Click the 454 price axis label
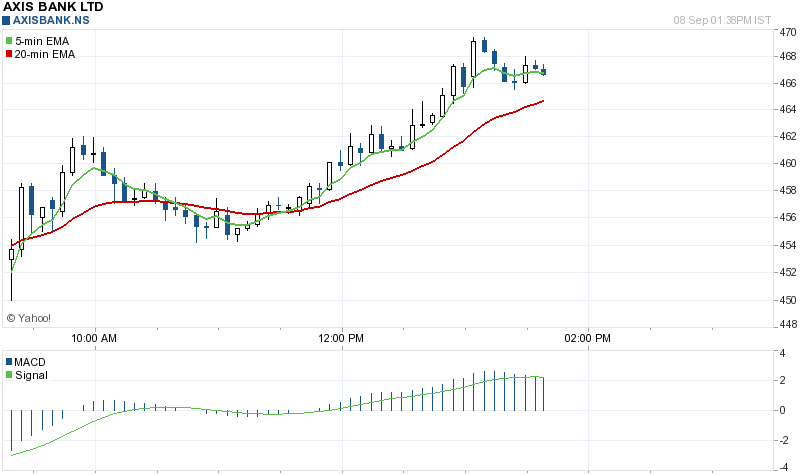The height and width of the screenshot is (475, 800). tap(788, 245)
